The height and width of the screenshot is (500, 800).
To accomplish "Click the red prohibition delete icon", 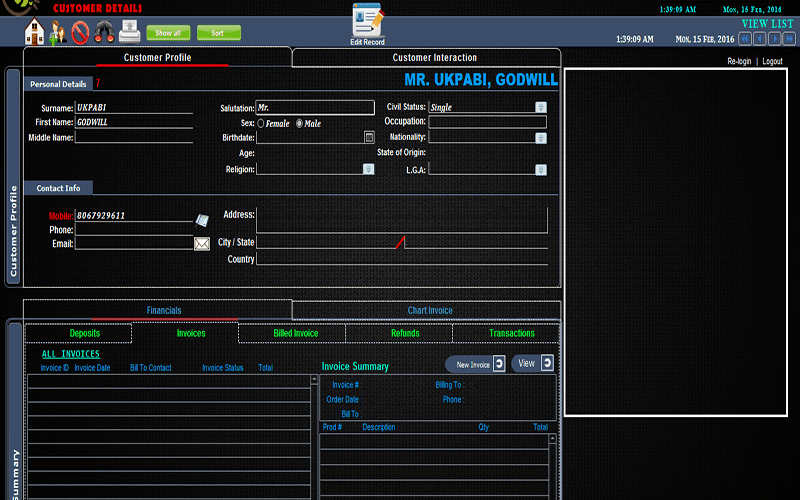I will click(x=80, y=32).
